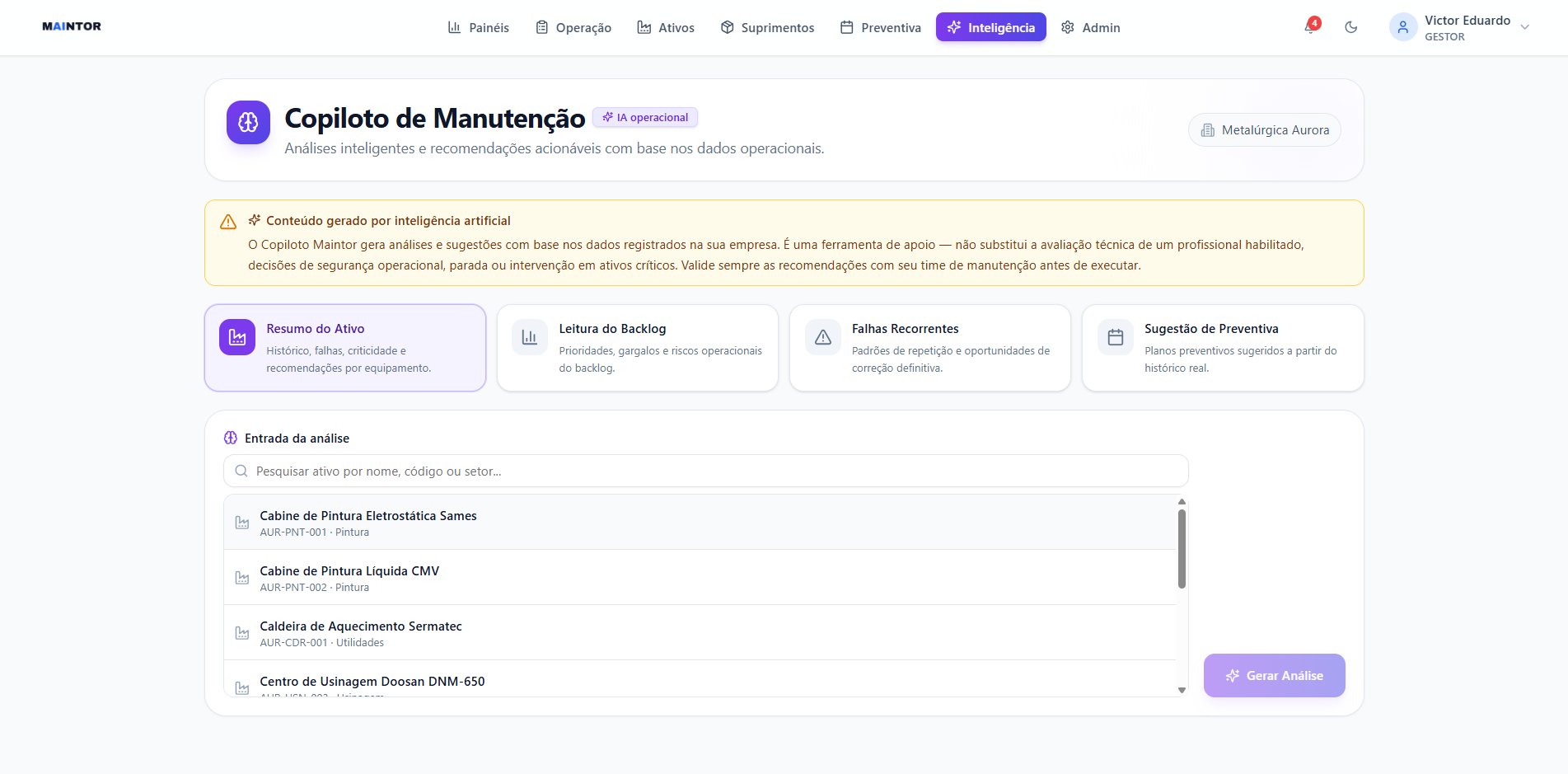The height and width of the screenshot is (774, 1568).
Task: Click the warning triangle icon in banner
Action: coord(228,222)
